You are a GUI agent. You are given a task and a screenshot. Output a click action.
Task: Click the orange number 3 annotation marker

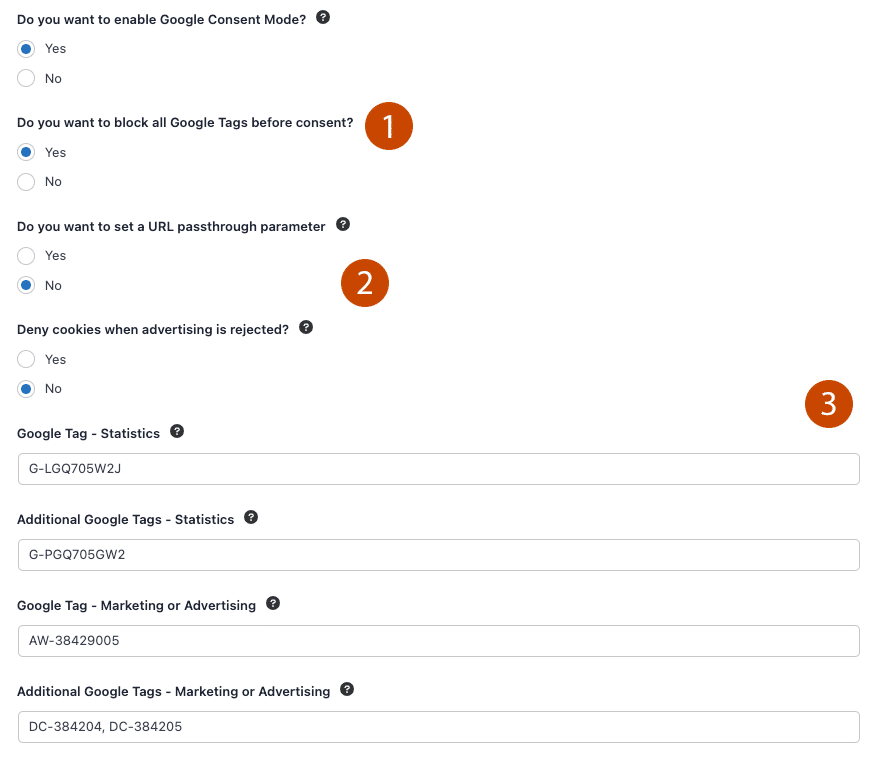coord(829,404)
